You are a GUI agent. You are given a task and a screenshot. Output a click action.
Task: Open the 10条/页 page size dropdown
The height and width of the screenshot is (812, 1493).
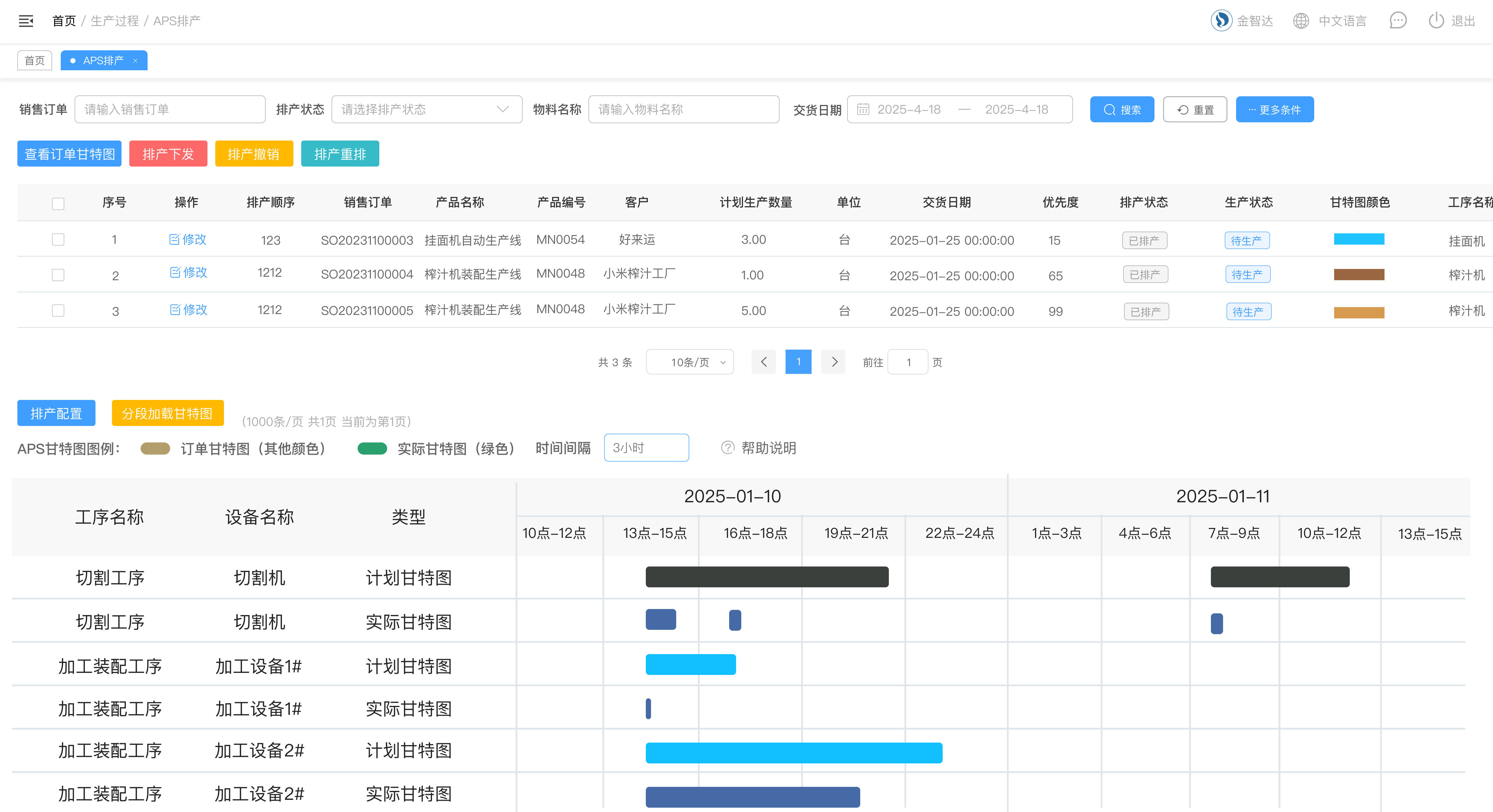[x=690, y=362]
